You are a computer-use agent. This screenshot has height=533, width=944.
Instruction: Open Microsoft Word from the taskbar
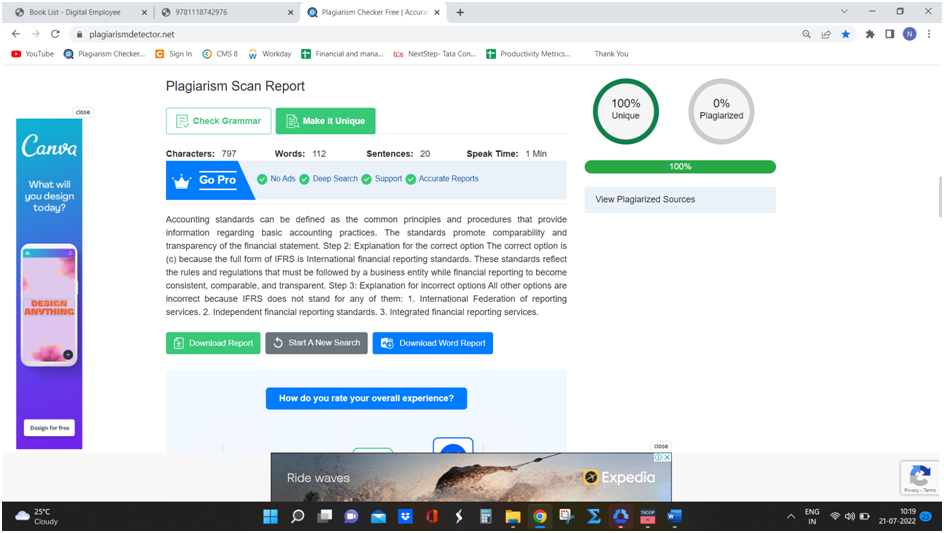pos(674,516)
